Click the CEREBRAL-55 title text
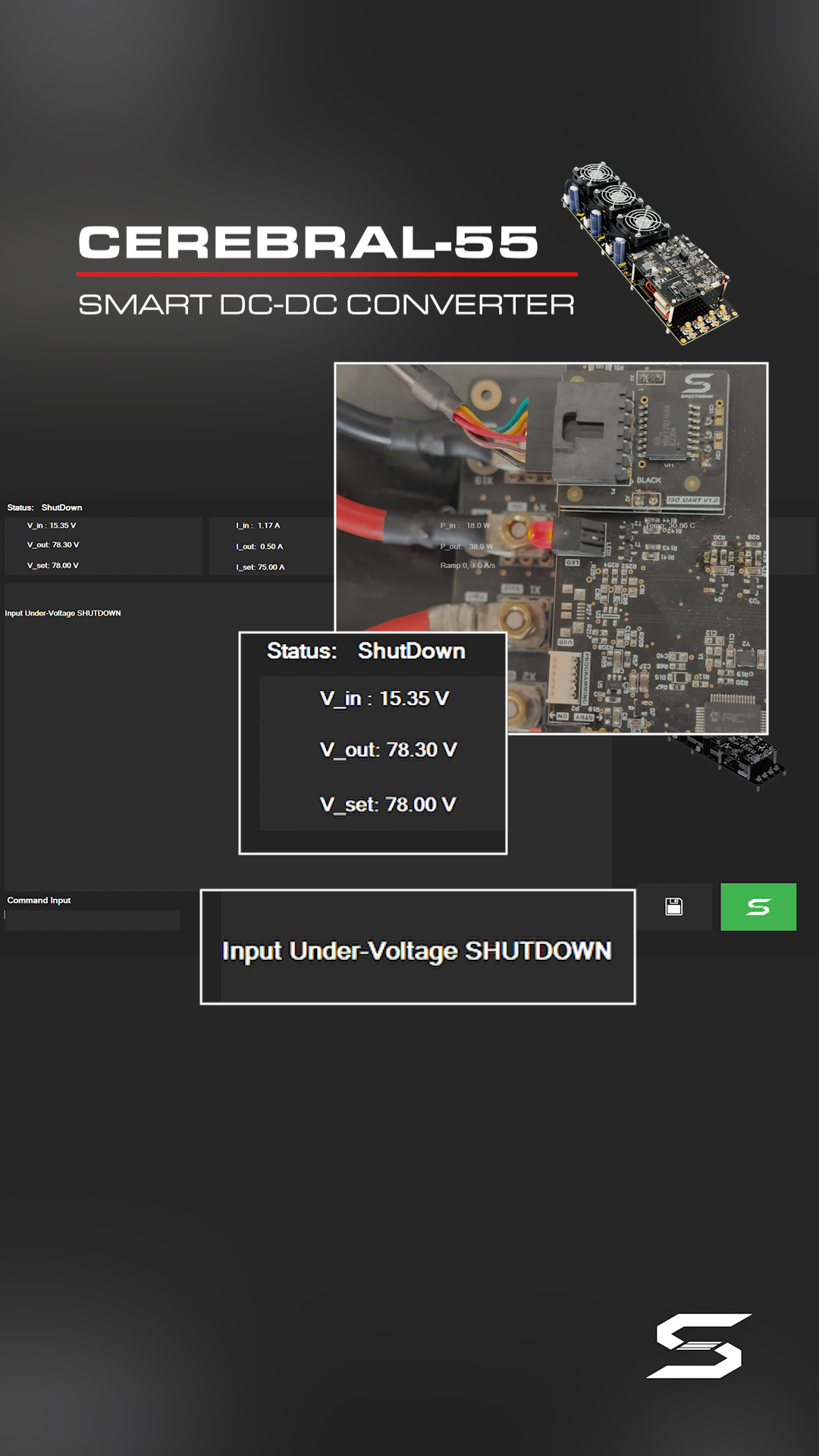The width and height of the screenshot is (819, 1456). (309, 243)
